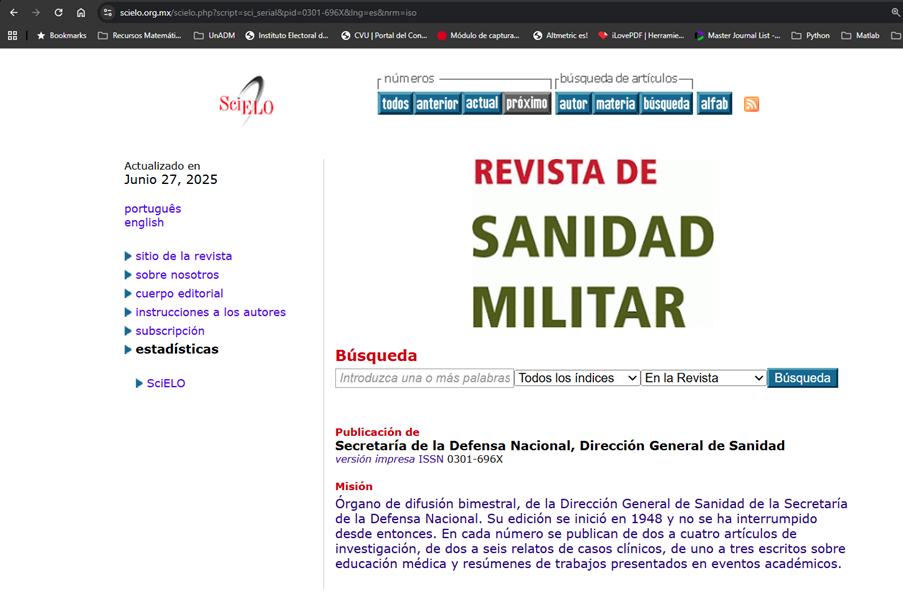Expand the Todos los índices dropdown
Screen dimensions: 903x598
click(577, 378)
